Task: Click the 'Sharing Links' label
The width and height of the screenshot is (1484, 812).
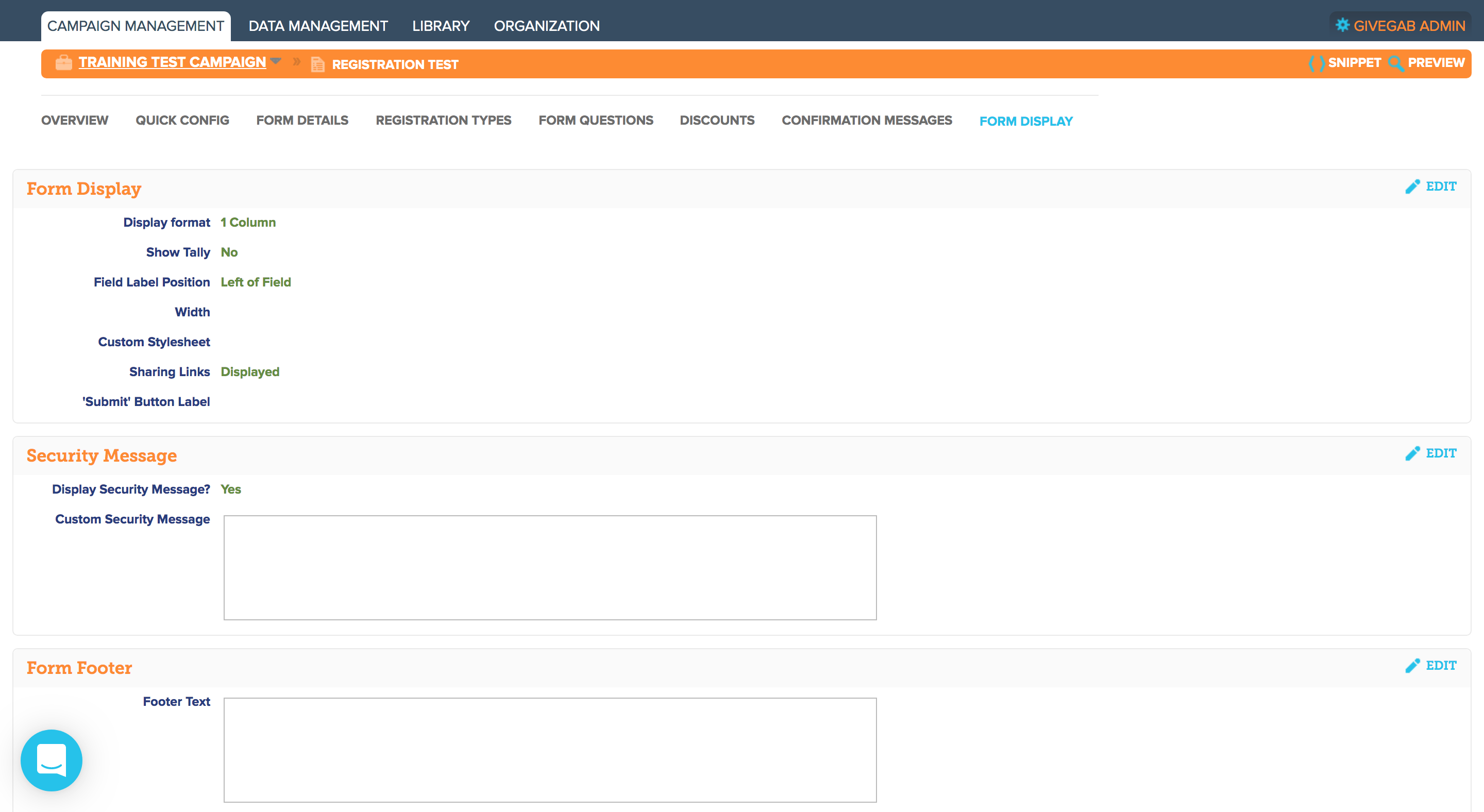Action: (x=170, y=373)
